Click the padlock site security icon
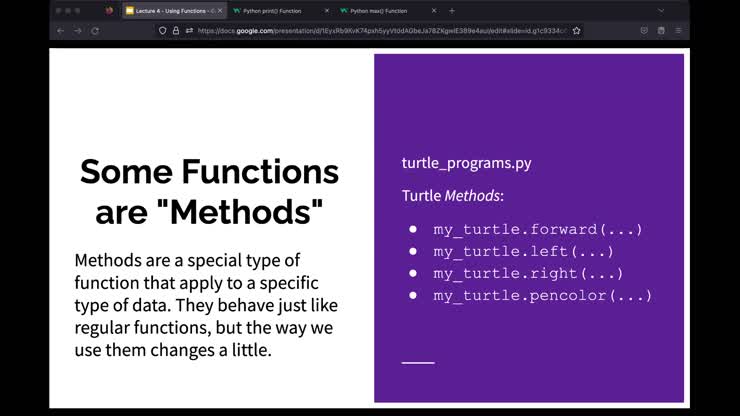The image size is (740, 416). tap(176, 30)
